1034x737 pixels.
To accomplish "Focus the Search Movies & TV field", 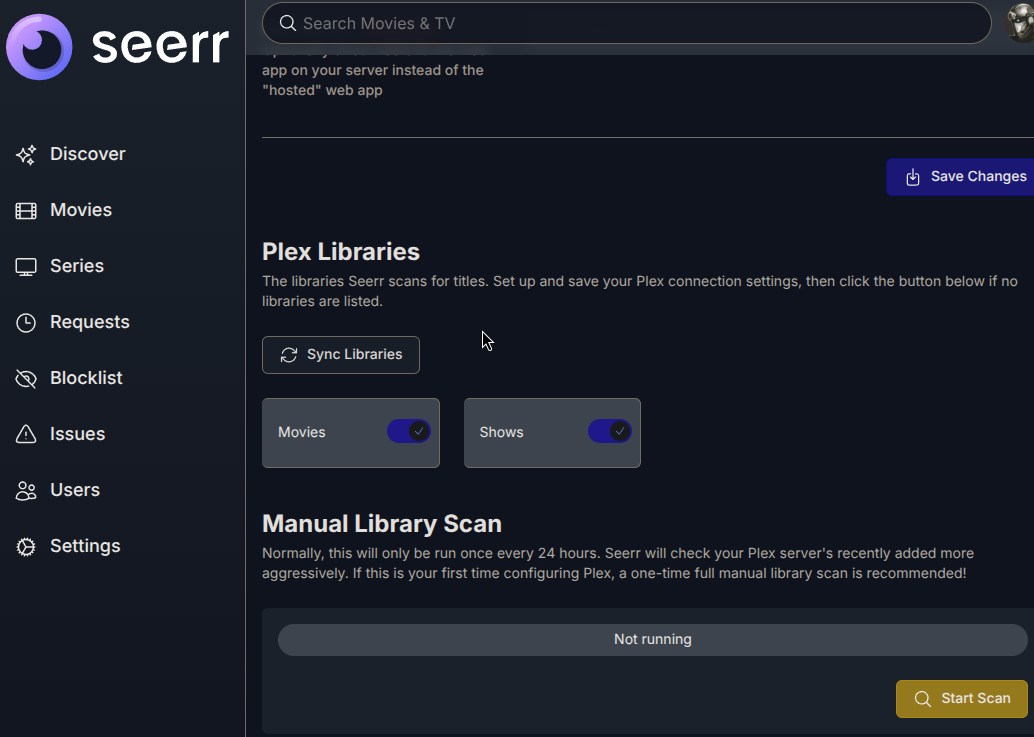I will [626, 23].
